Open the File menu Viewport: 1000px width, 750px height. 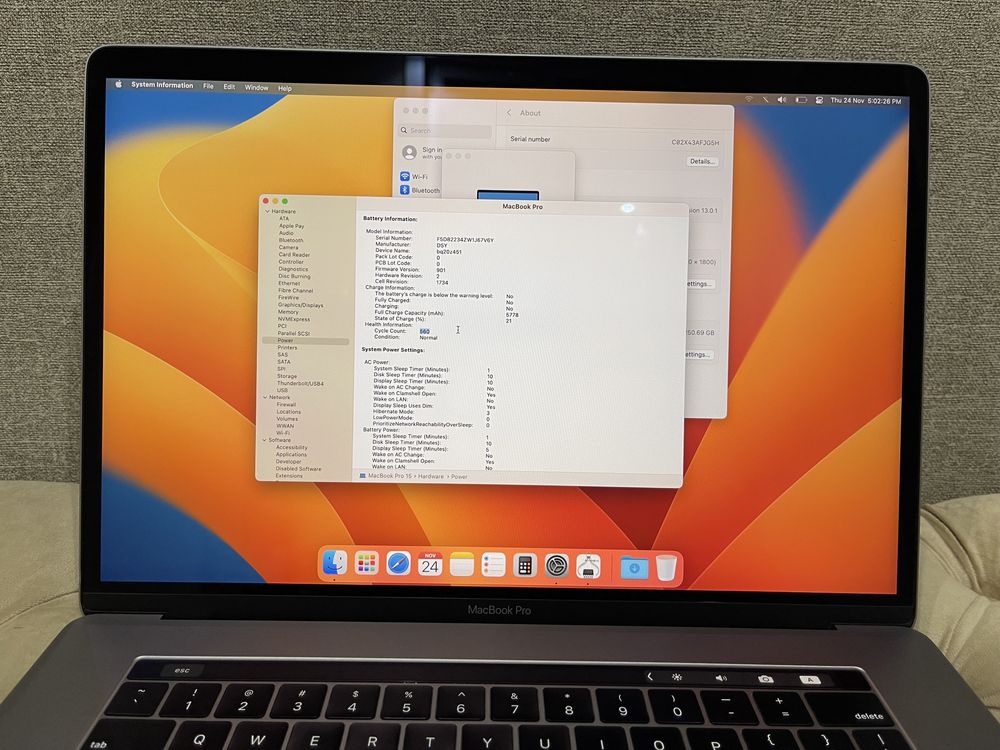click(x=208, y=85)
